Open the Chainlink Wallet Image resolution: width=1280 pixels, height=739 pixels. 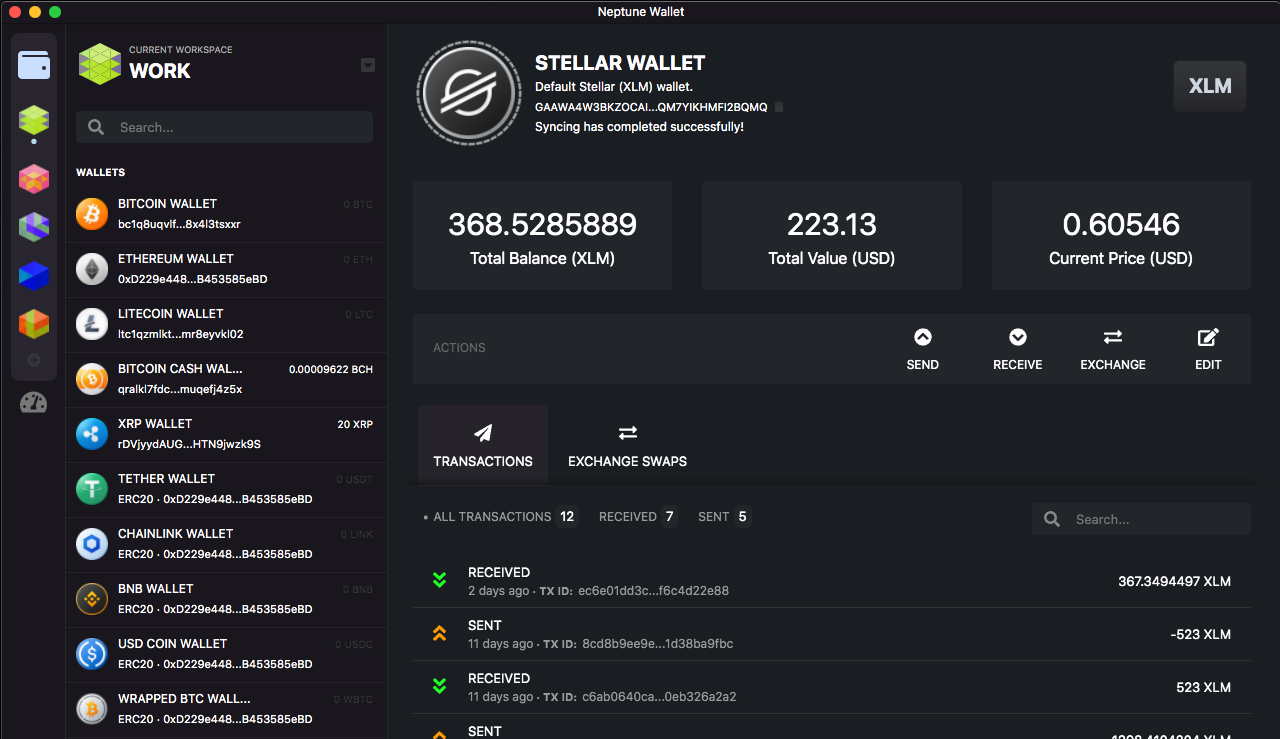[x=226, y=544]
